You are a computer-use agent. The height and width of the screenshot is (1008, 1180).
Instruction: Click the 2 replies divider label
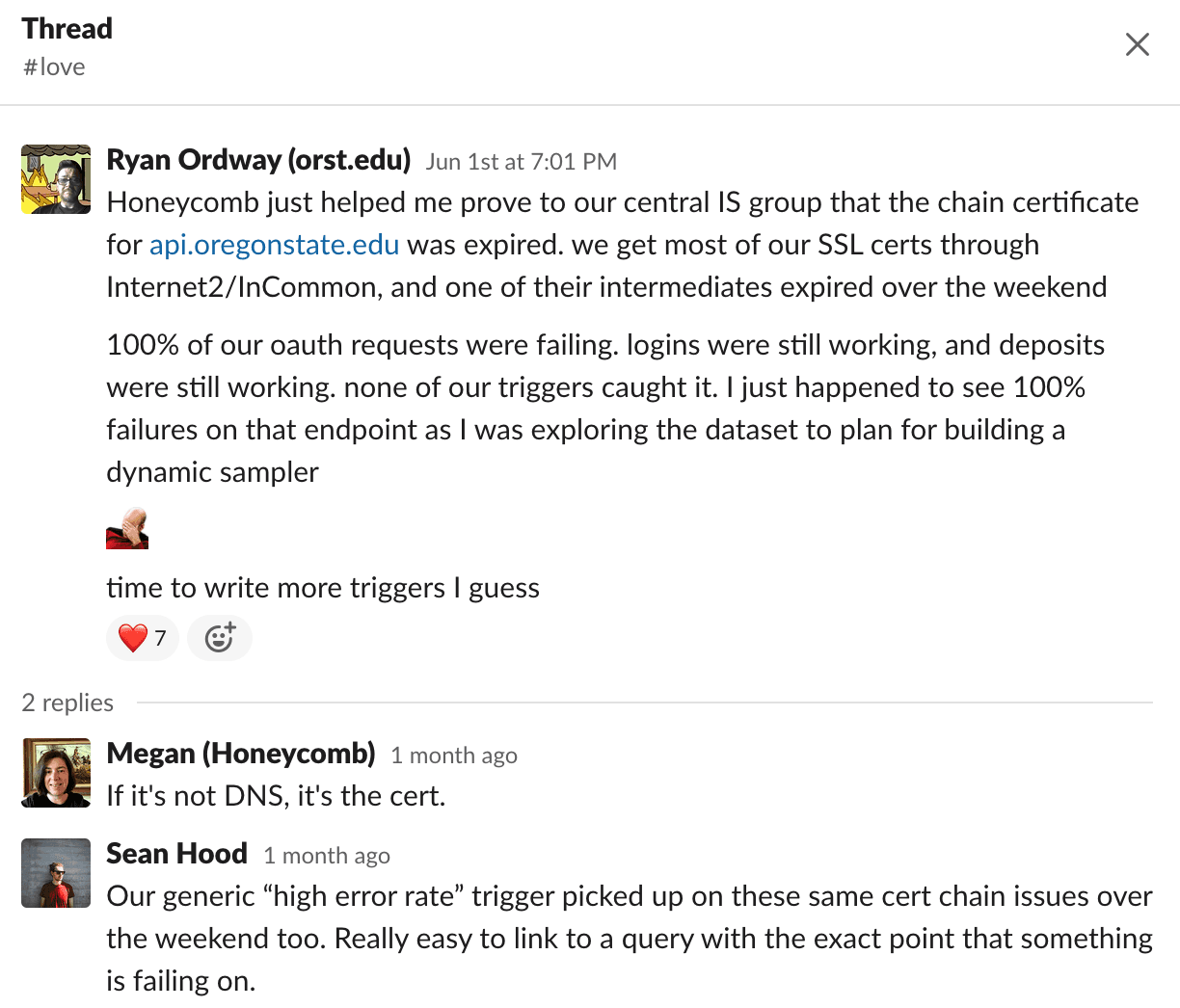[67, 702]
